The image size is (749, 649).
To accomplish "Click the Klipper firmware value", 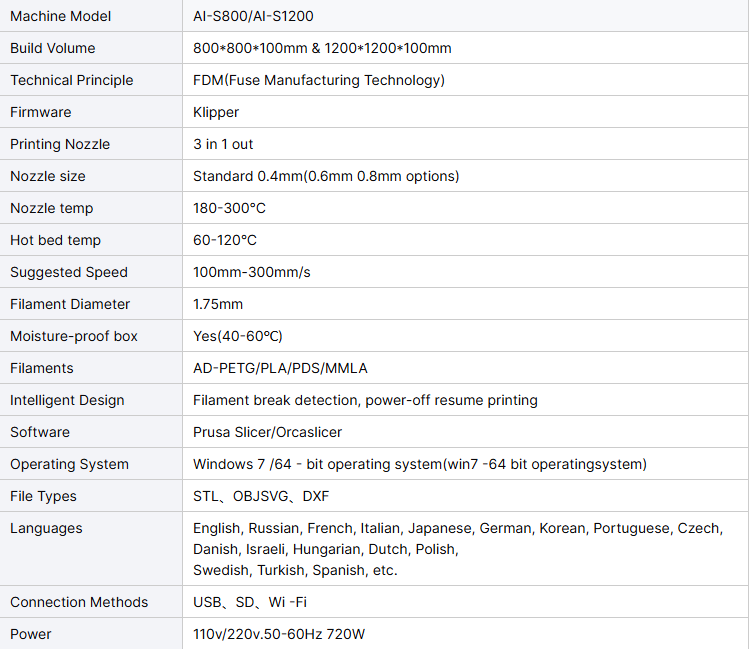I will pyautogui.click(x=216, y=112).
